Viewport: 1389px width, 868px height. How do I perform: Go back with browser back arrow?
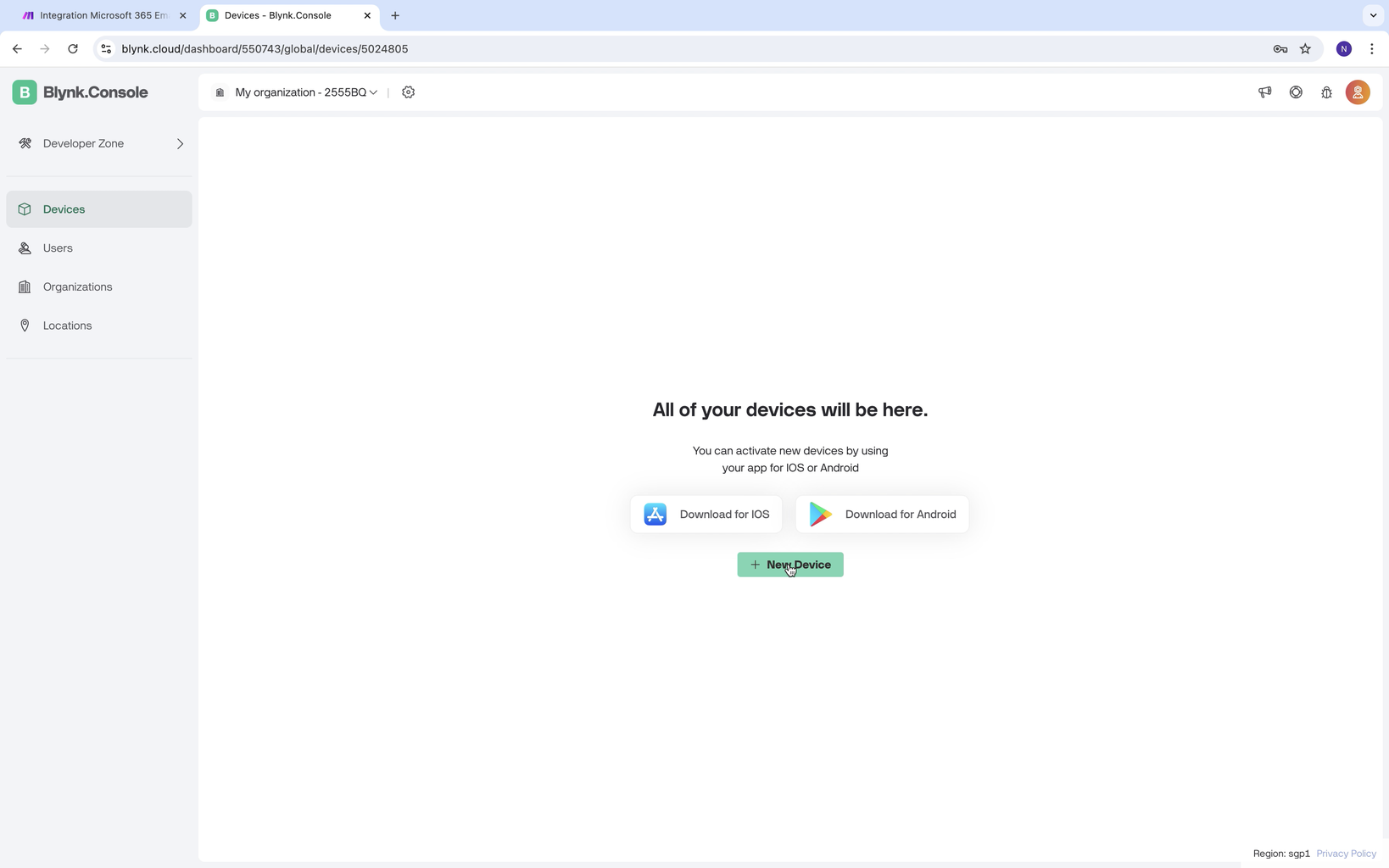pos(17,49)
